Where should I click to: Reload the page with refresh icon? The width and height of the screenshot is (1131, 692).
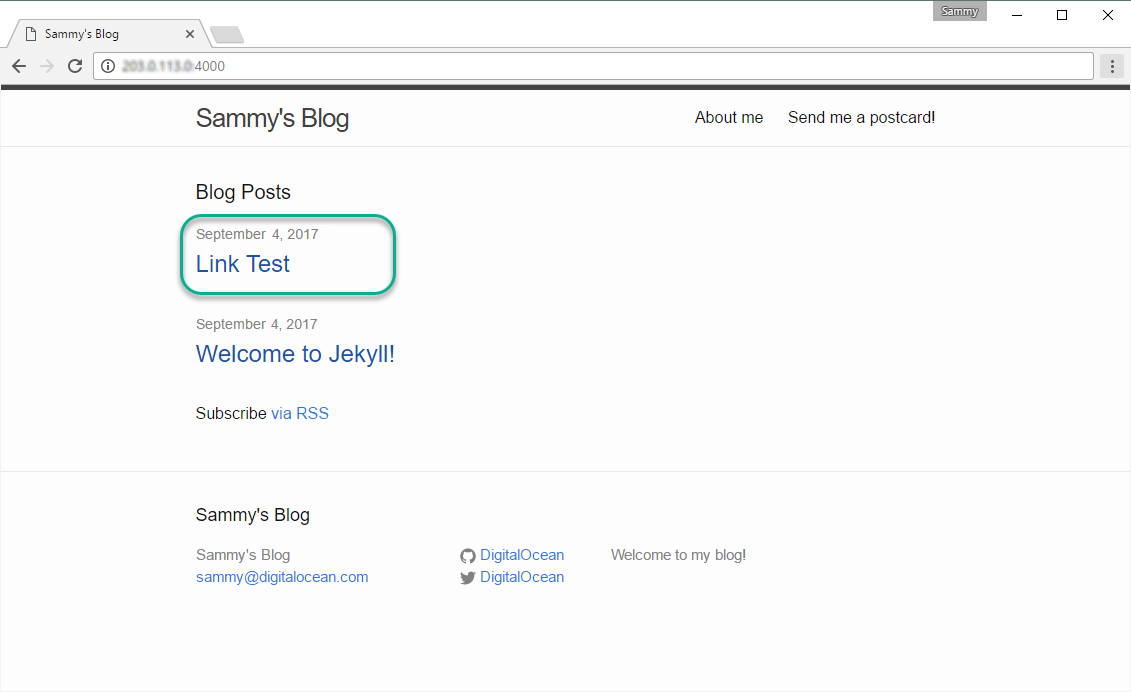pyautogui.click(x=74, y=66)
